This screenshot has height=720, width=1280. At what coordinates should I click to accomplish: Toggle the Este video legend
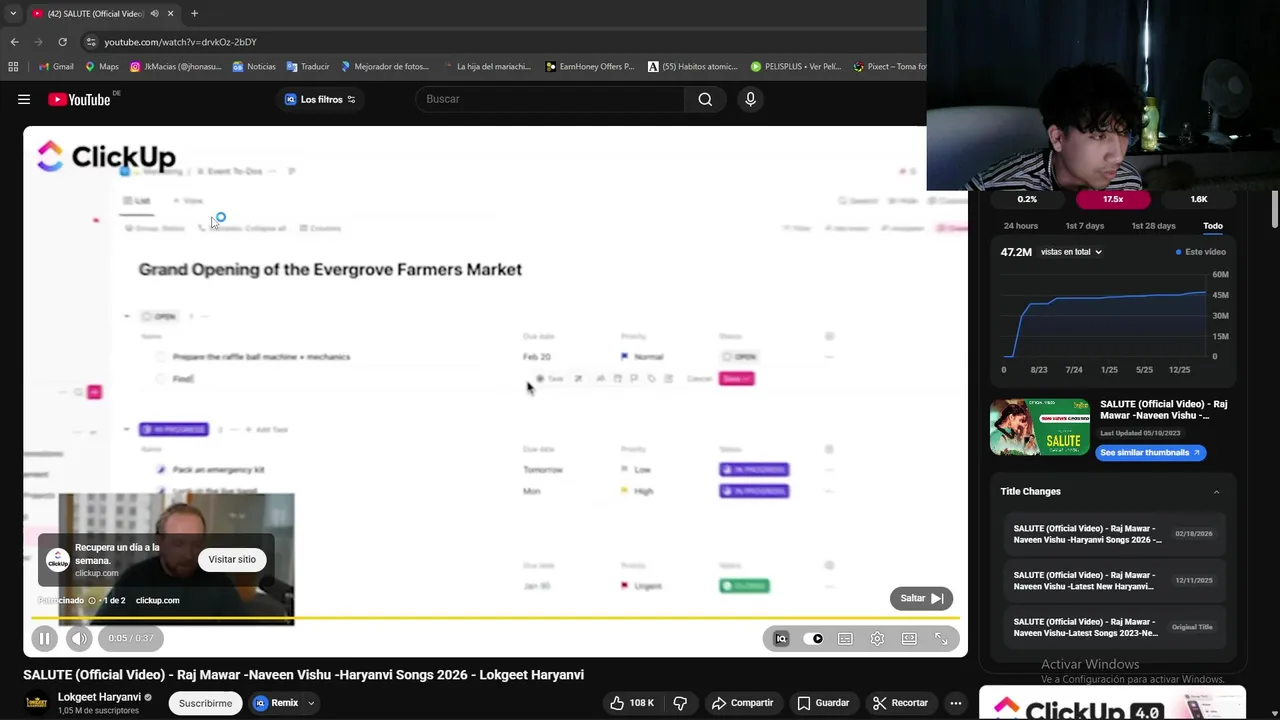[1201, 252]
